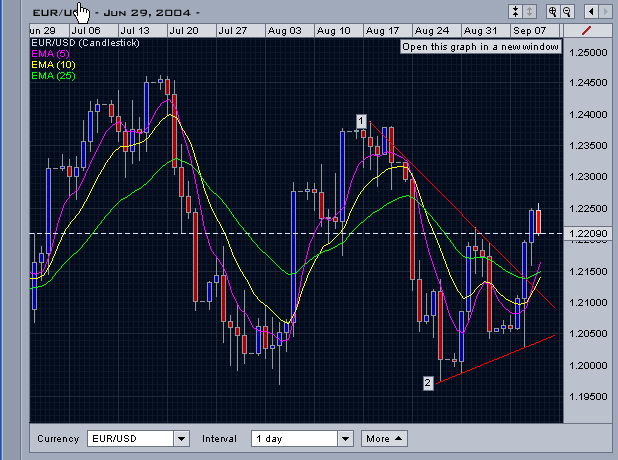Click the Currency label
618x460 pixels.
[58, 439]
